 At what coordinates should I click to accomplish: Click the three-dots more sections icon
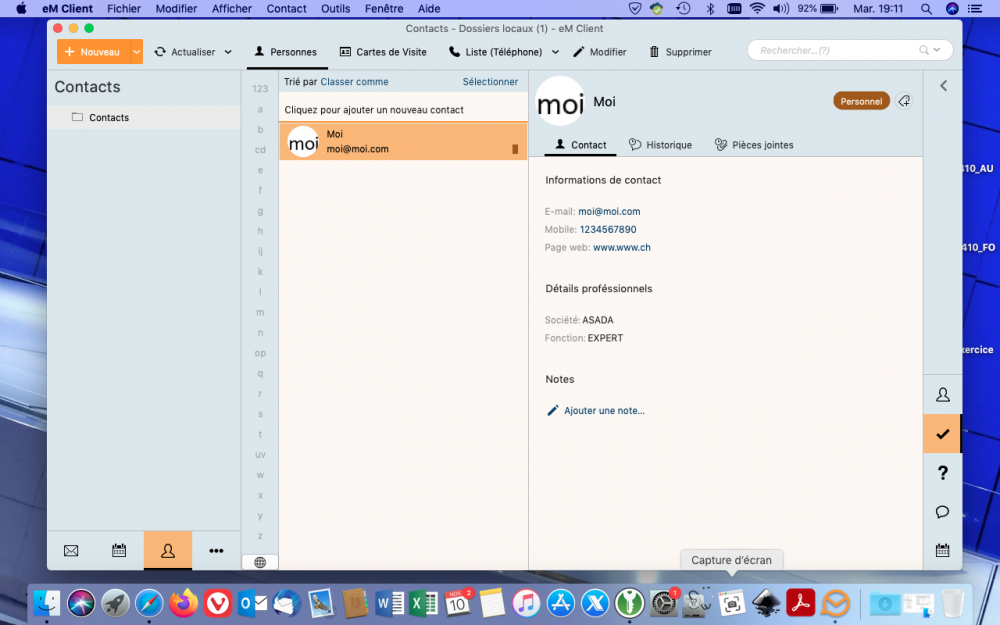click(216, 550)
